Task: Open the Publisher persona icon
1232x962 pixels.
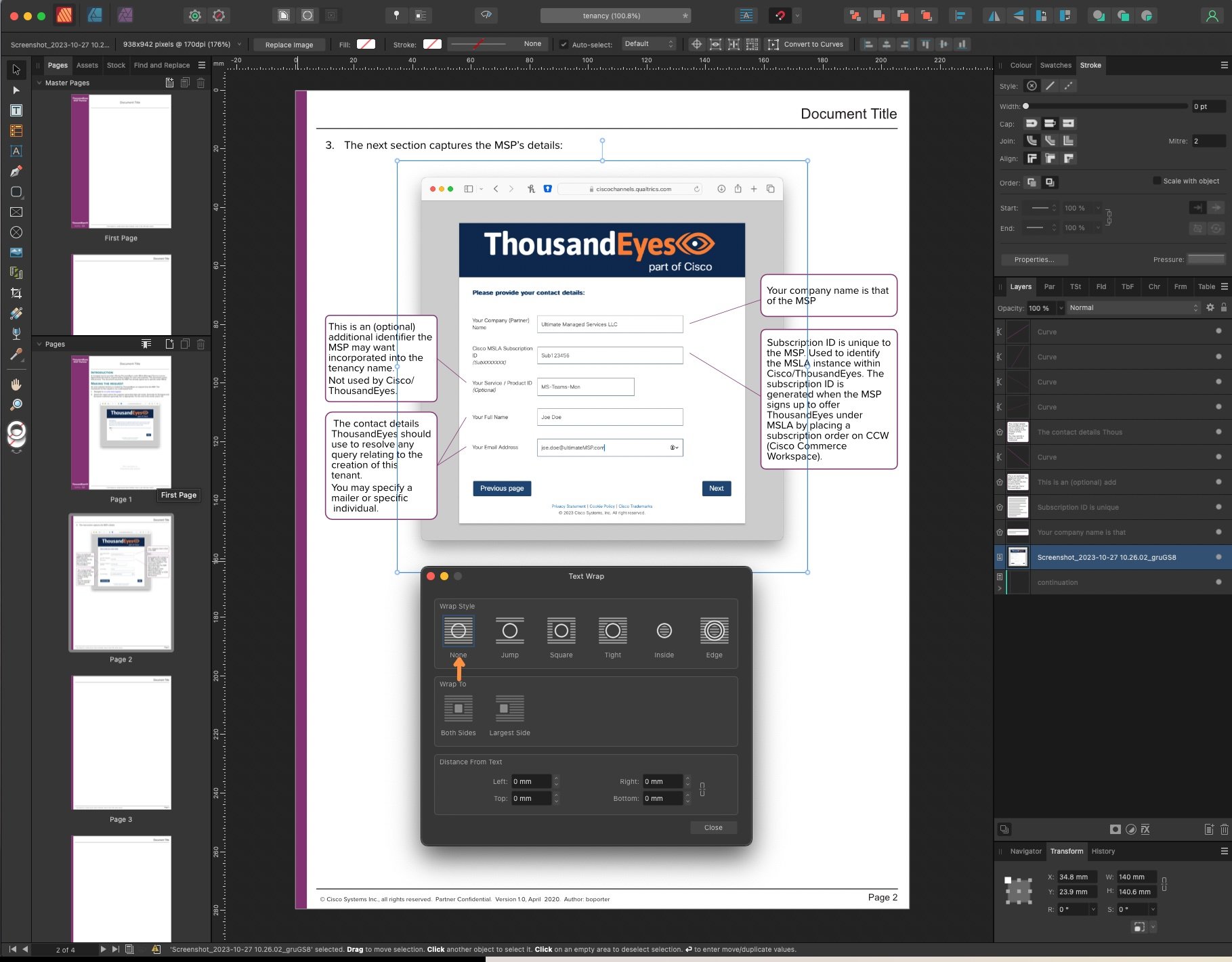Action: [64, 15]
